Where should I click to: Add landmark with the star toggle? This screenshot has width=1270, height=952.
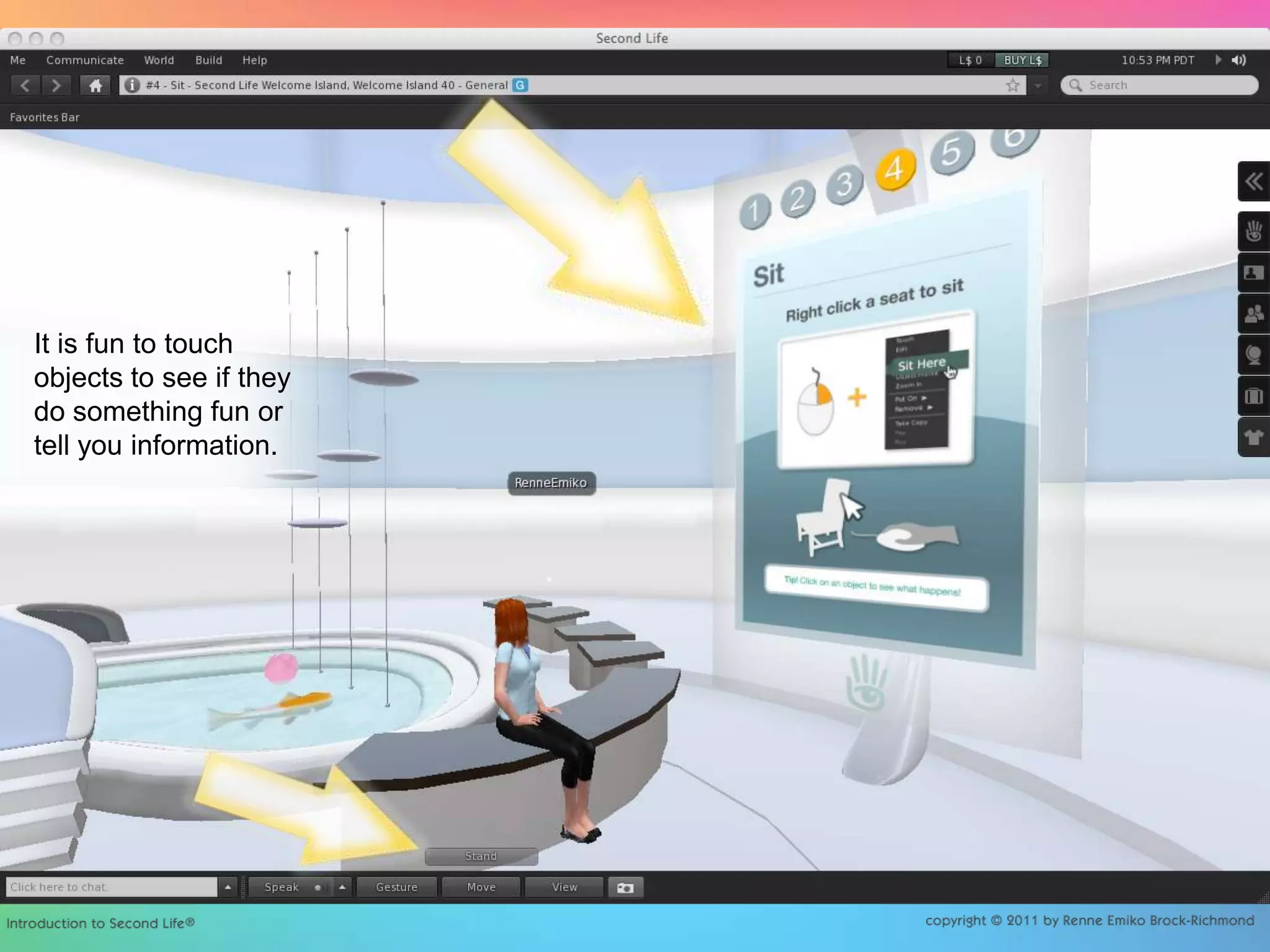(1013, 86)
